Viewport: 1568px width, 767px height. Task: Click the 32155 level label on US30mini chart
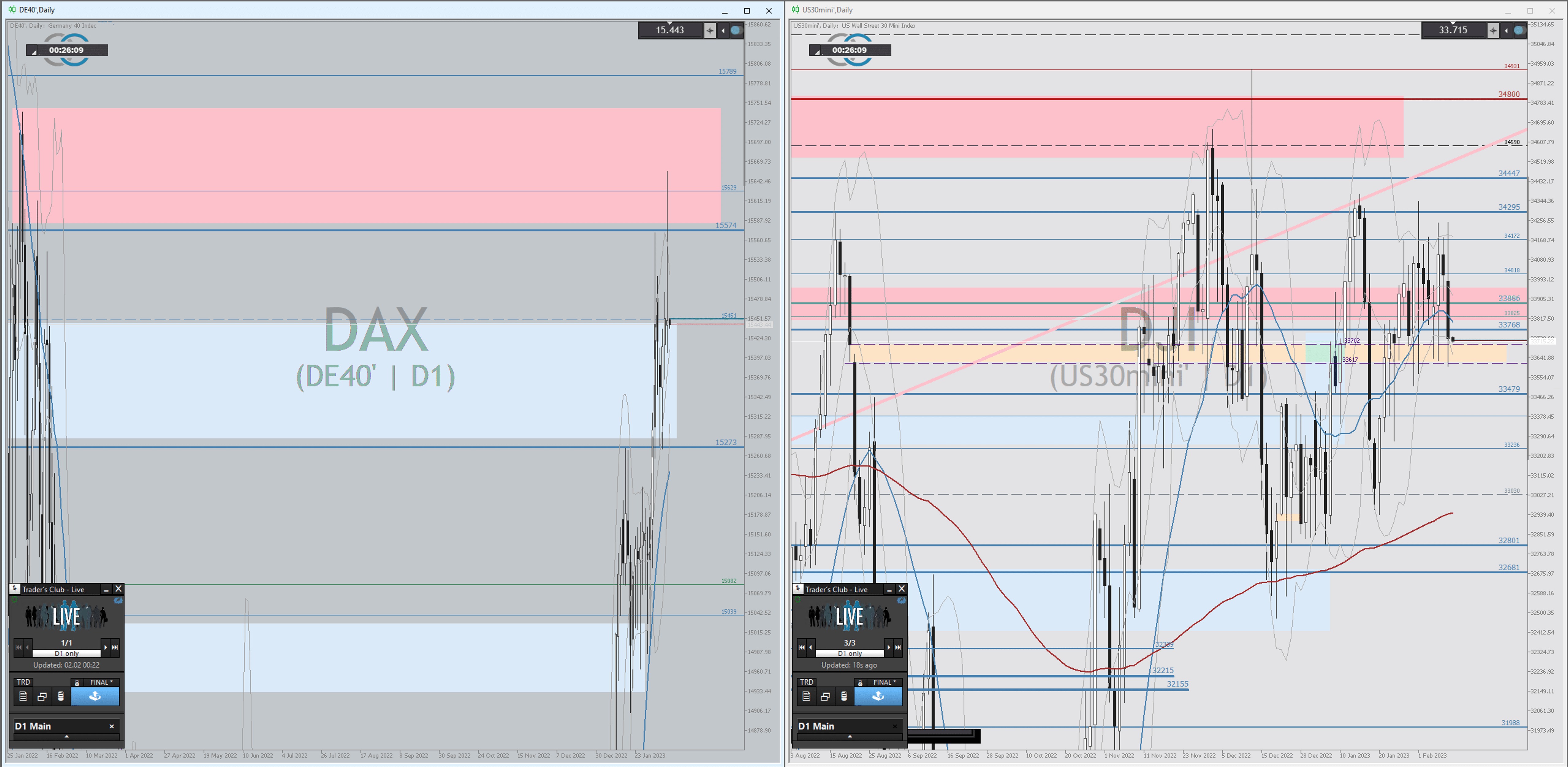click(1177, 684)
